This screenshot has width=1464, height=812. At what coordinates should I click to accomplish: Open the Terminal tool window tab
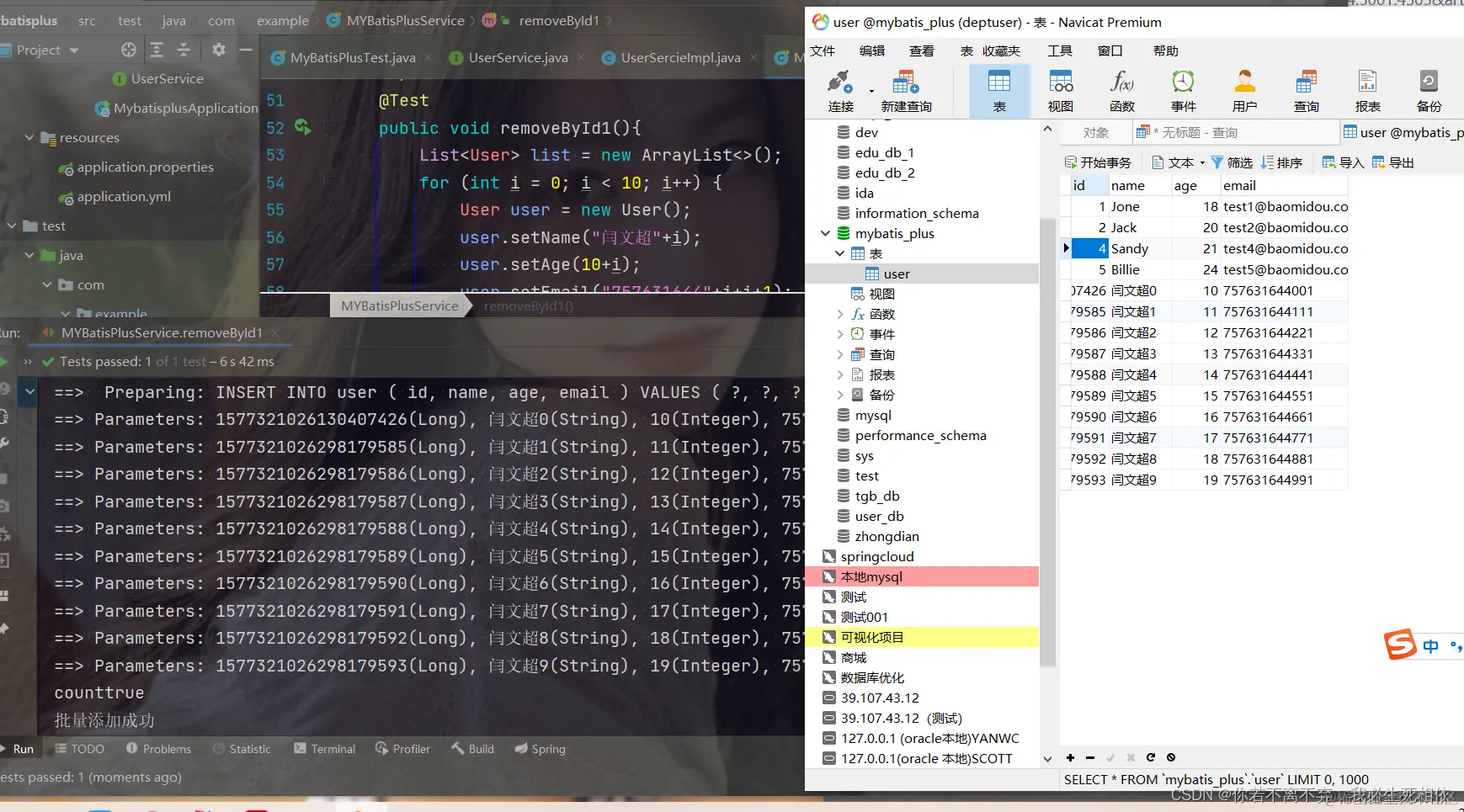324,748
